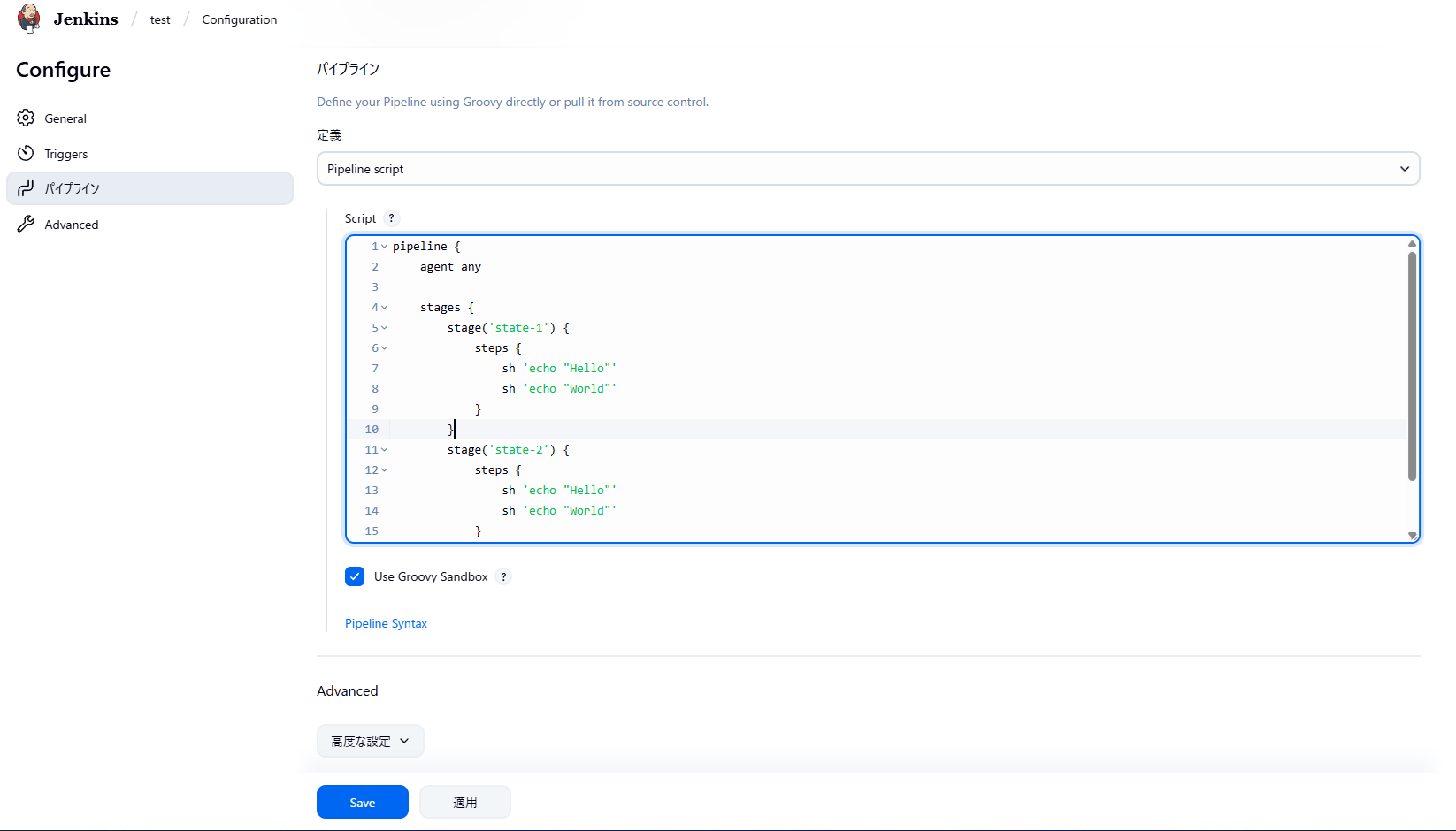Open help for Use Groovy Sandbox
The width and height of the screenshot is (1456, 831).
(503, 576)
